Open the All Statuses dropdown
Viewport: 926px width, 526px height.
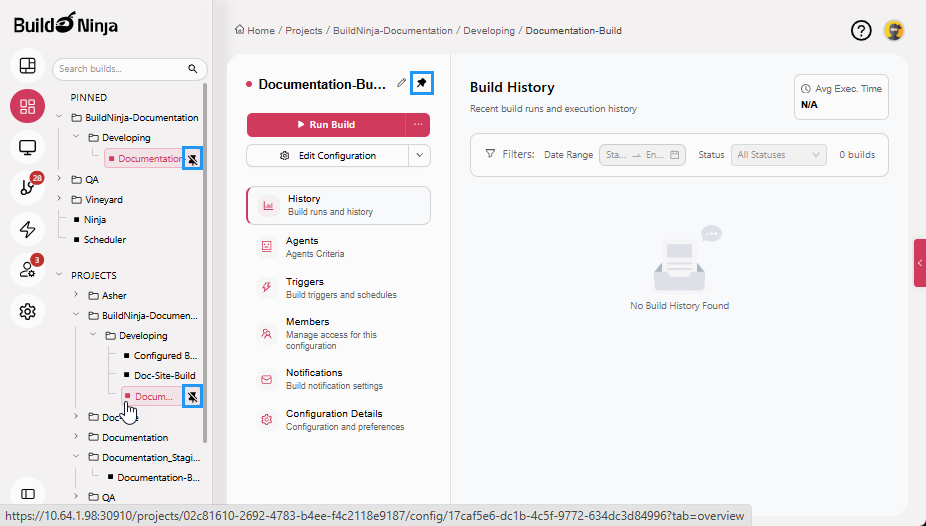pos(778,155)
